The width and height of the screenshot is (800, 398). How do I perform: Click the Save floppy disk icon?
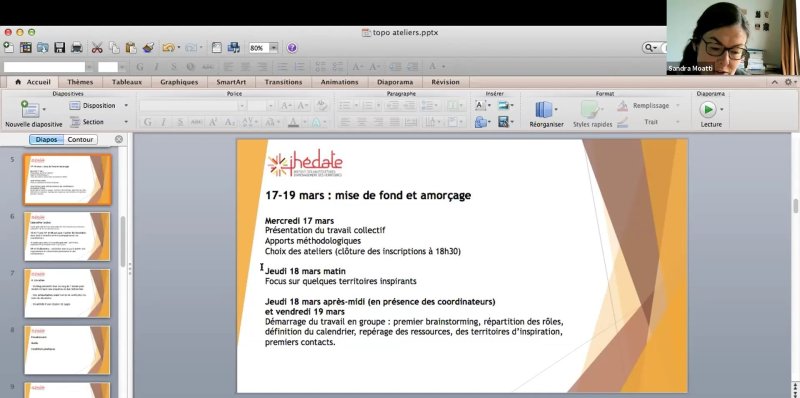point(60,48)
